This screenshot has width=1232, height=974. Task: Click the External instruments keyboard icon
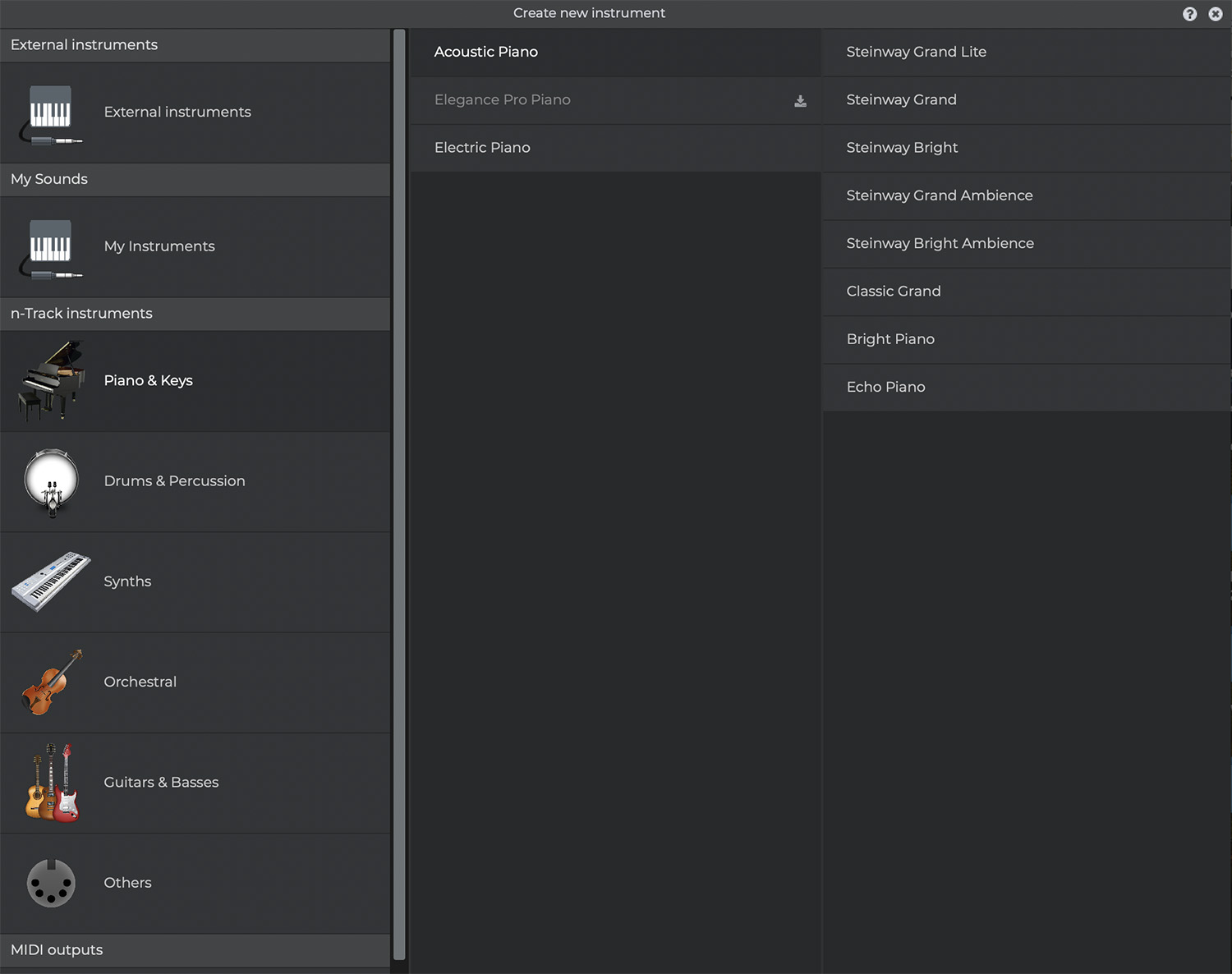(x=51, y=113)
